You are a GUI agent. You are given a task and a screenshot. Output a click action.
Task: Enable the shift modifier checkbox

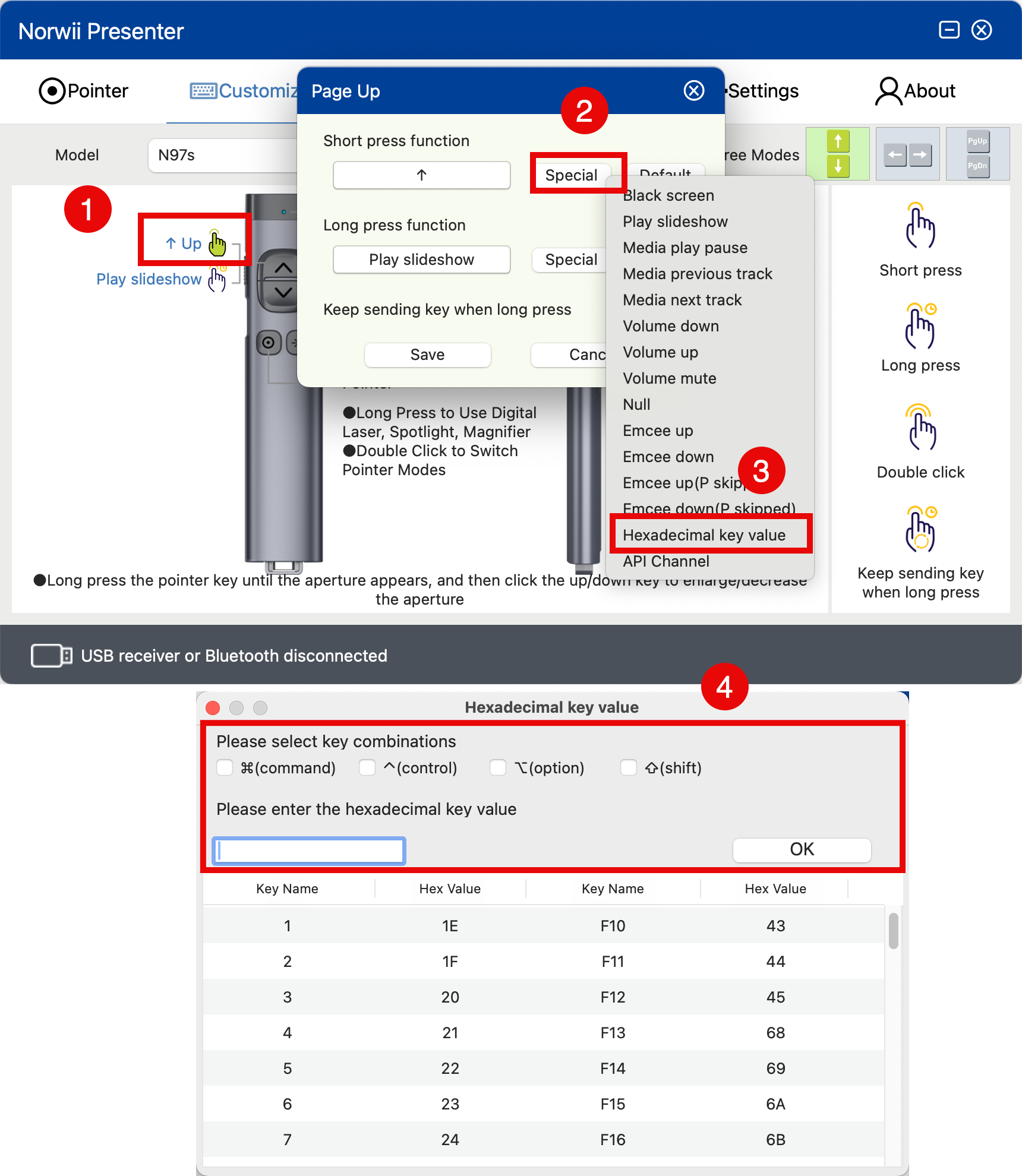[x=629, y=767]
